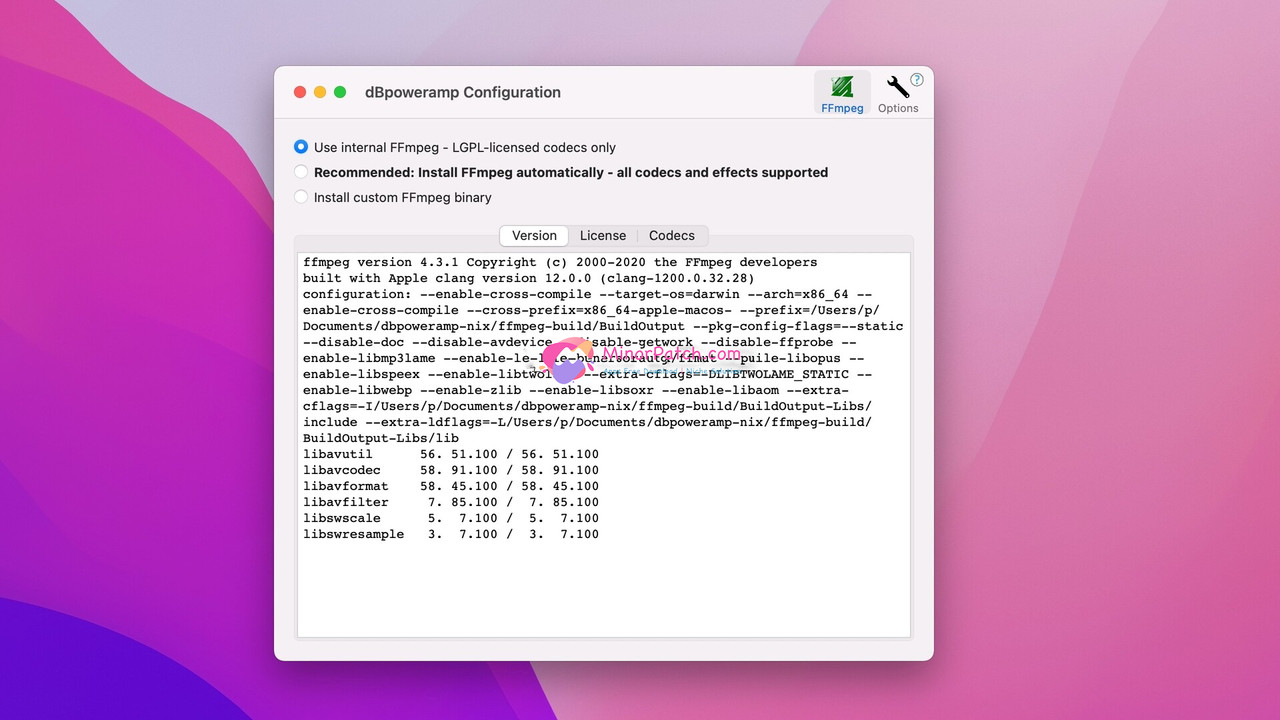
Task: Click the libavfilter version row
Action: 451,502
